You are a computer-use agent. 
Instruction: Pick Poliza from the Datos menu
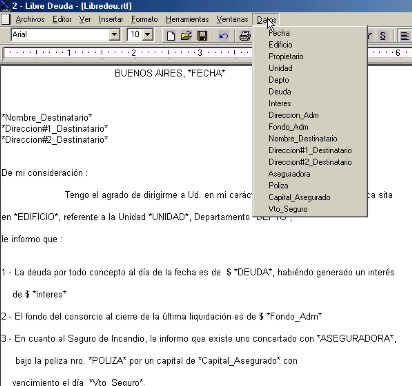click(310, 186)
